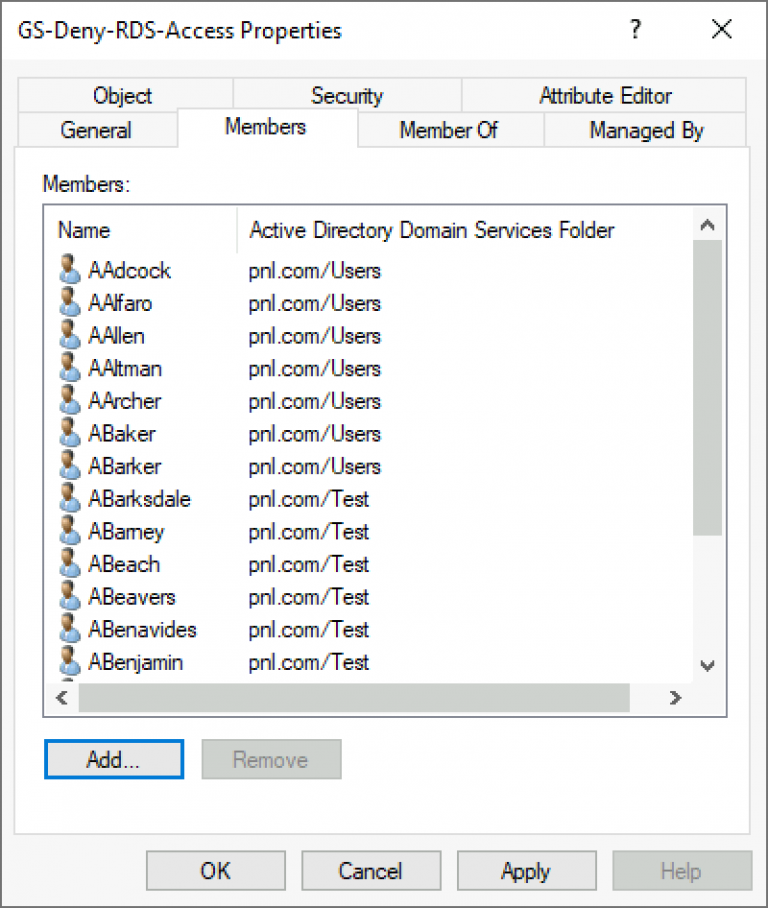Click the horizontal scroll right arrow
The height and width of the screenshot is (908, 768).
[x=676, y=697]
